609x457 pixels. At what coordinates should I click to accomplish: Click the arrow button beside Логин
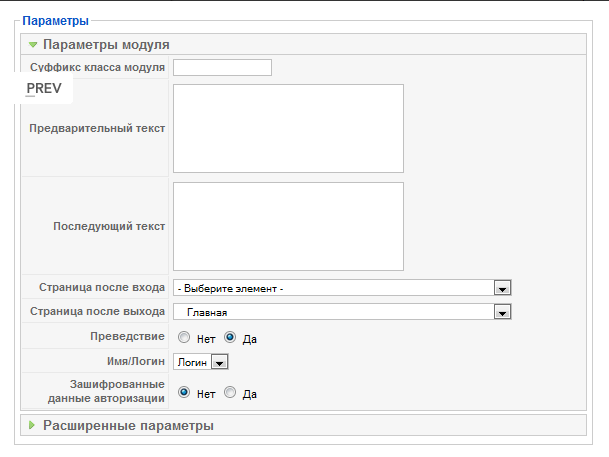[x=219, y=362]
